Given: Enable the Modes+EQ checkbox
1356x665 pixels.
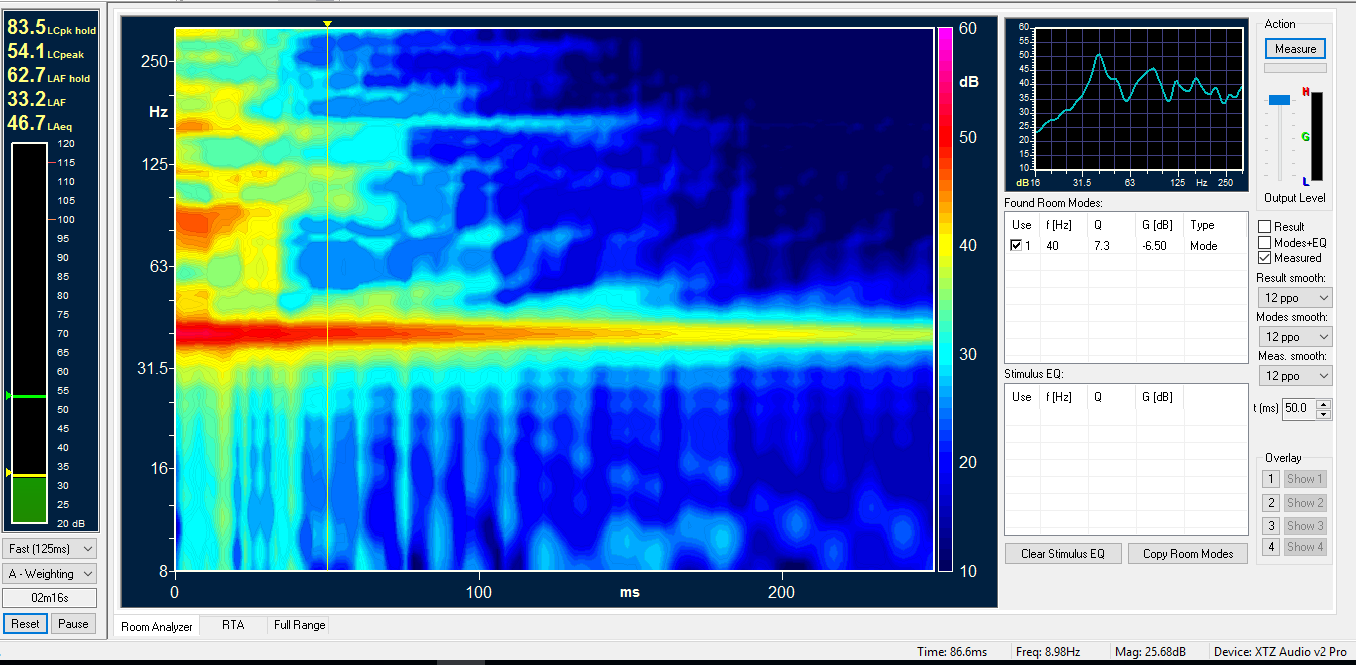Looking at the screenshot, I should (1265, 242).
